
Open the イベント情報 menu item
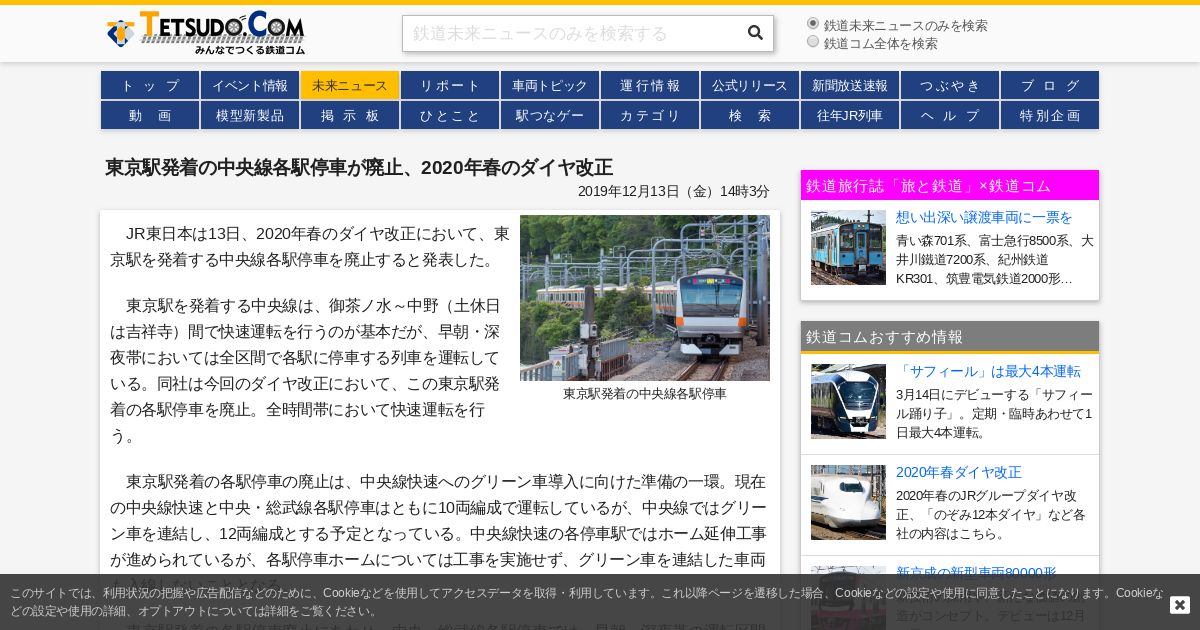(250, 85)
